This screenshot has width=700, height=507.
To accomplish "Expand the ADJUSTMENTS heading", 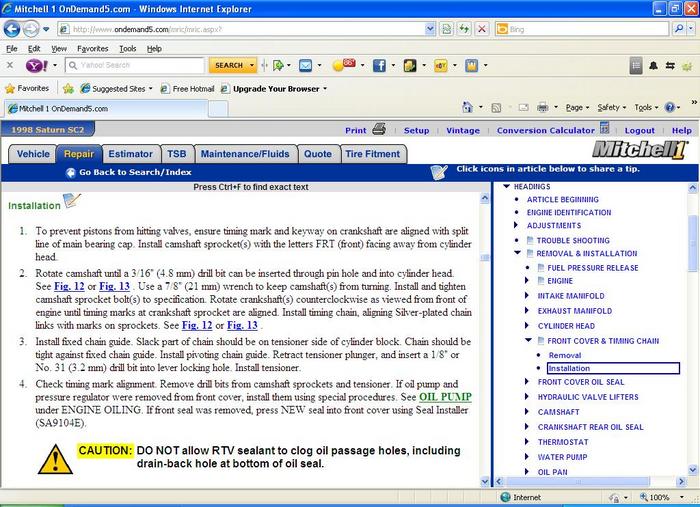I will 516,225.
